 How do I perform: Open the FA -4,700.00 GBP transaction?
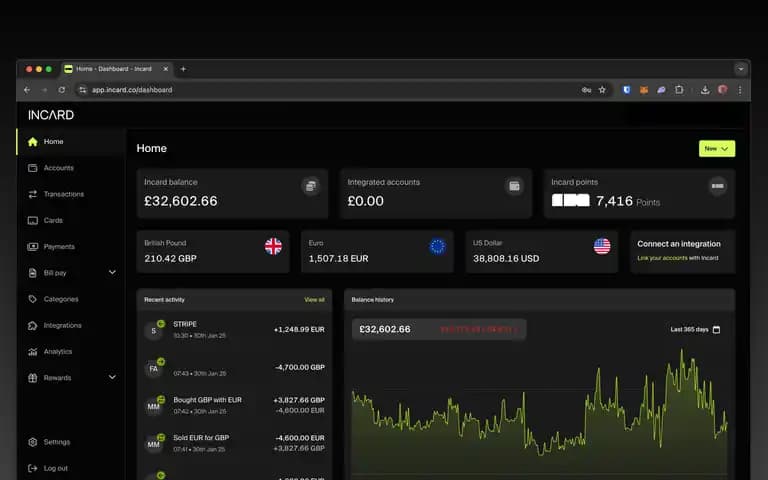click(x=234, y=368)
